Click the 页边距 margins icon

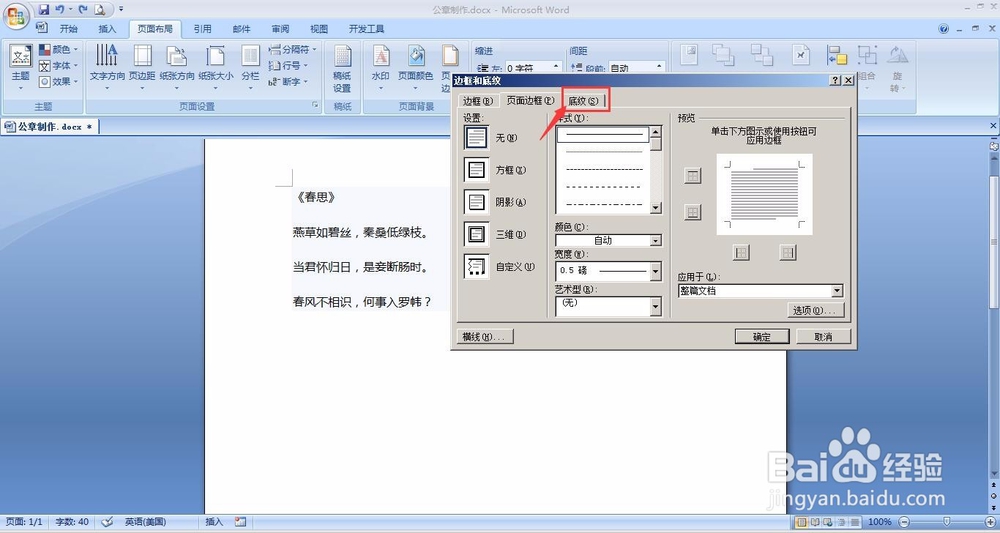tap(142, 56)
